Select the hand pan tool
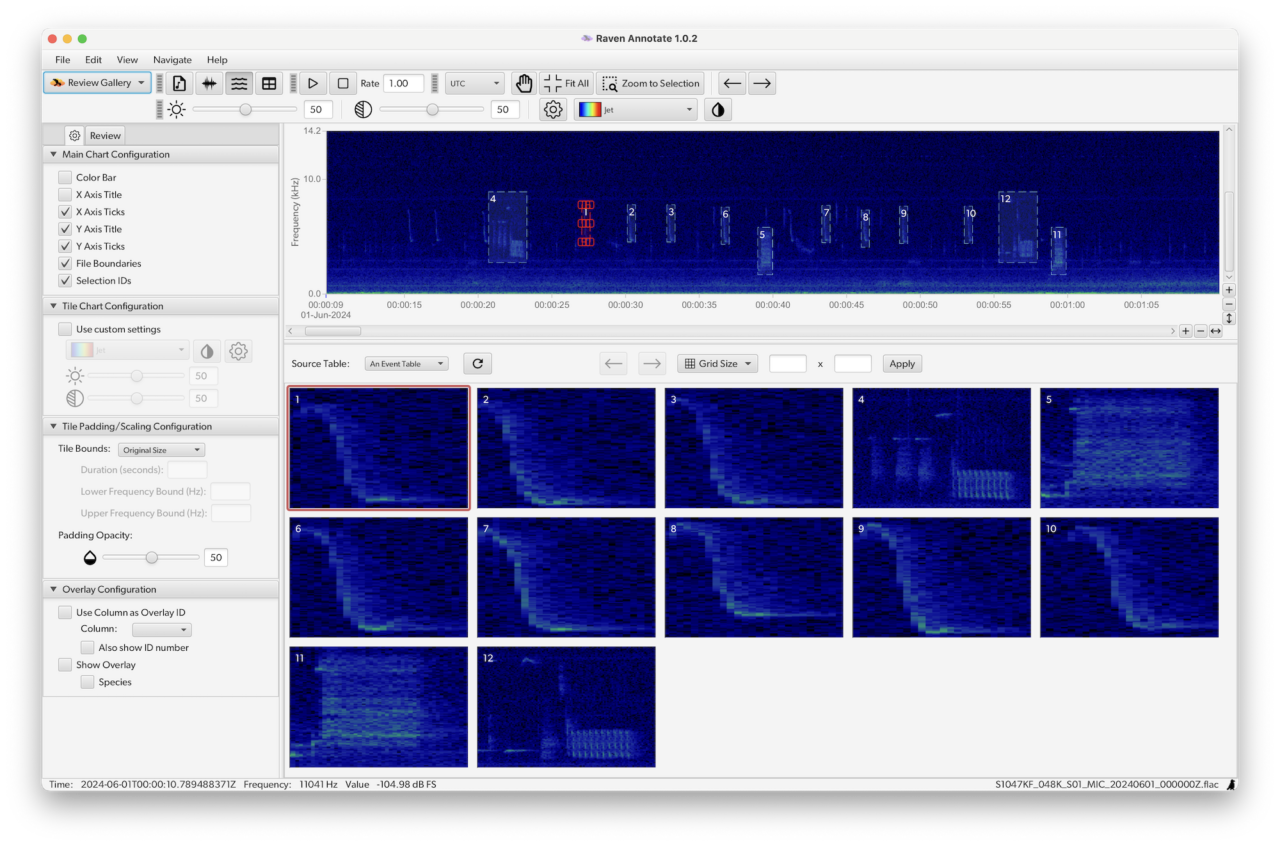This screenshot has width=1280, height=846. click(523, 84)
